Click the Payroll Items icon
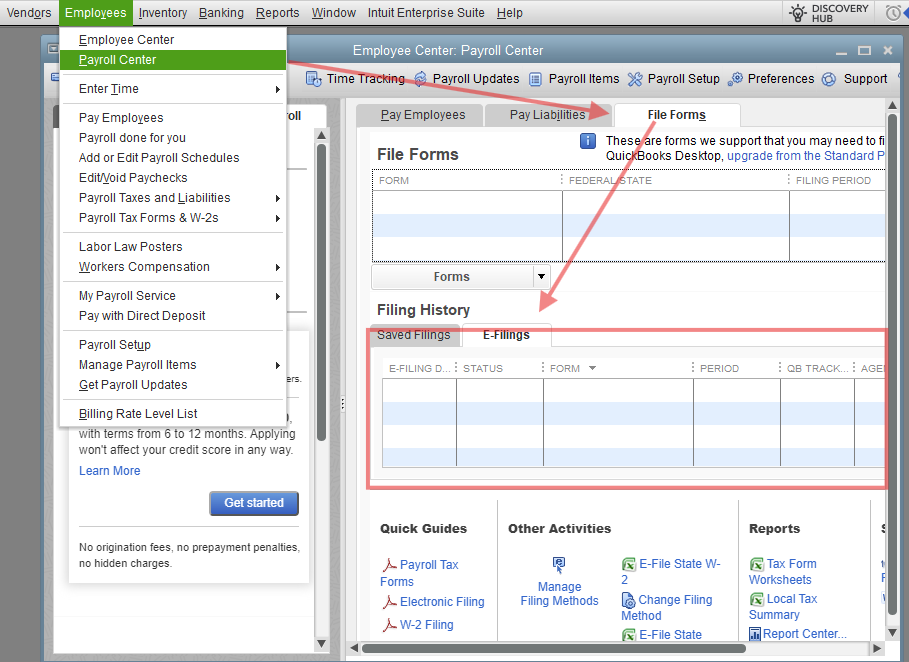 [x=536, y=79]
